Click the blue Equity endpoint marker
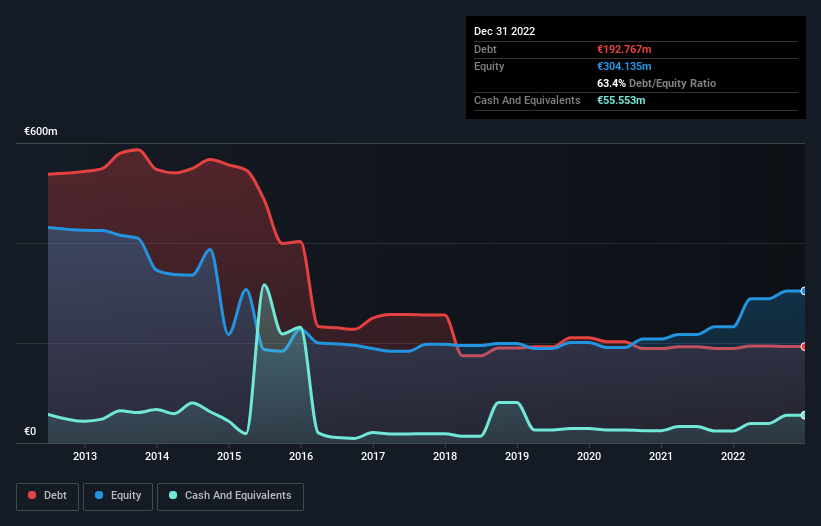The height and width of the screenshot is (526, 821). [x=804, y=291]
